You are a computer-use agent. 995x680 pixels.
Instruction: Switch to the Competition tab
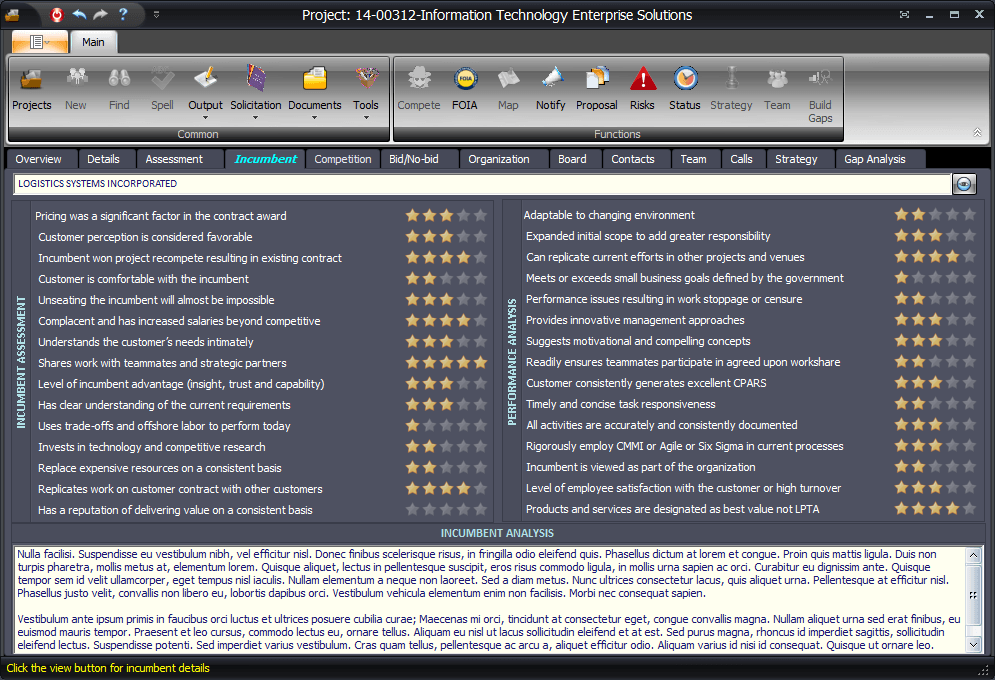pos(343,159)
